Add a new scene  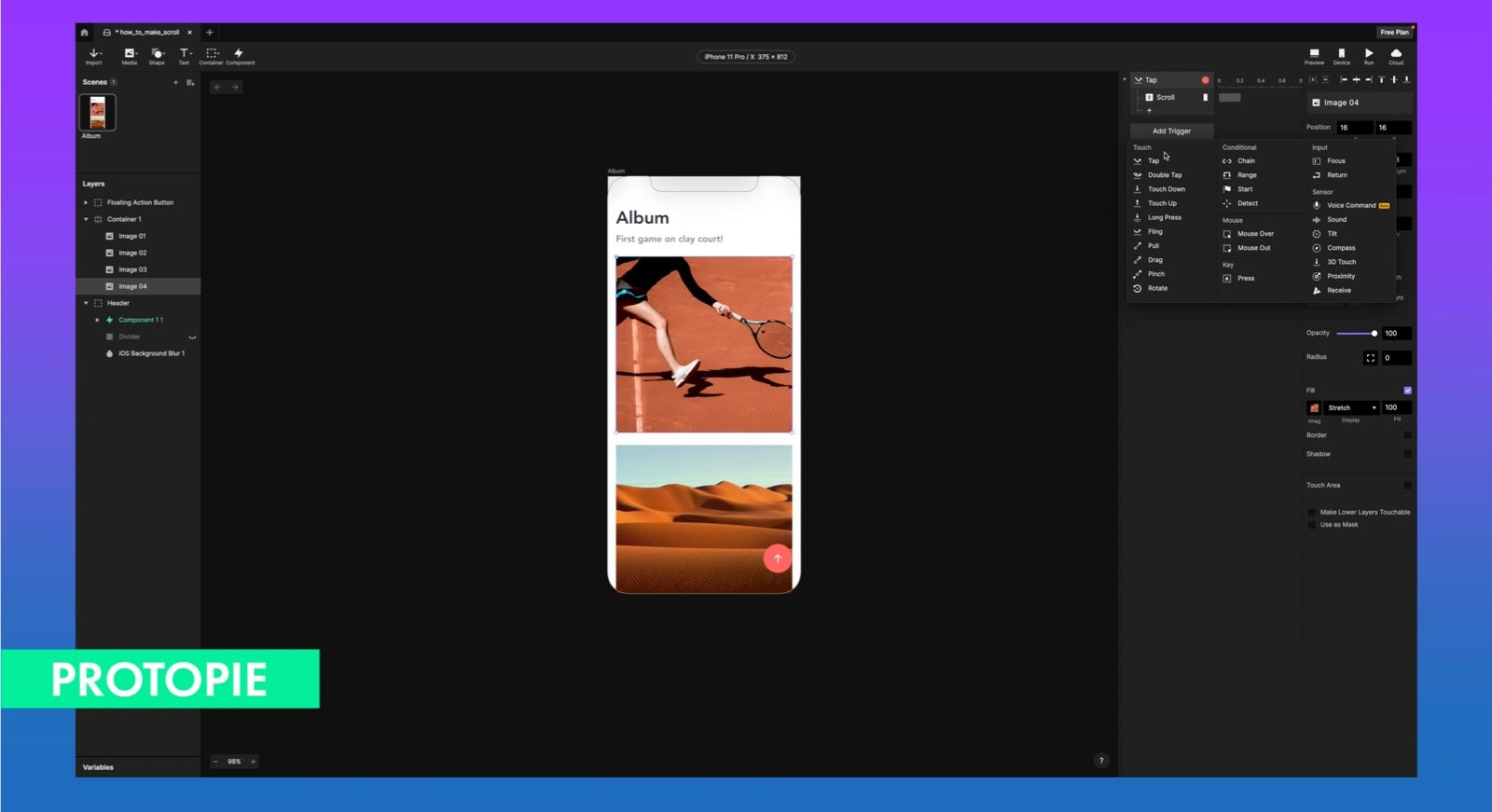(x=175, y=82)
